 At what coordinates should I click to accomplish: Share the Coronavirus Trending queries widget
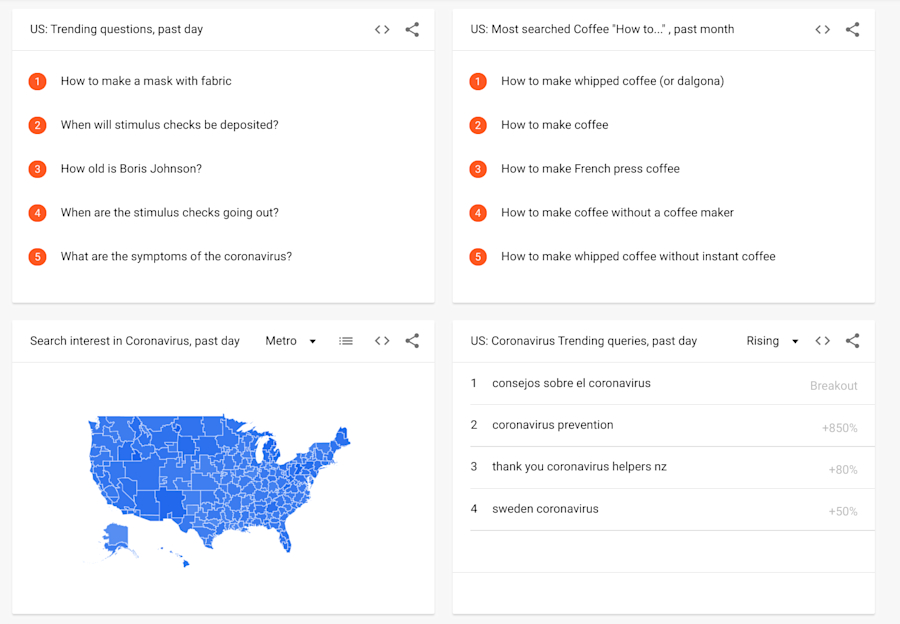(852, 340)
